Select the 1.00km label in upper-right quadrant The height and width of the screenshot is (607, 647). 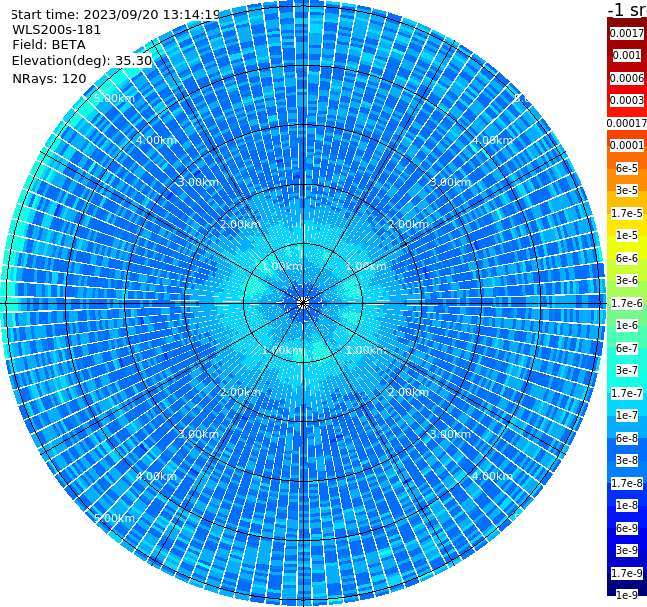366,266
